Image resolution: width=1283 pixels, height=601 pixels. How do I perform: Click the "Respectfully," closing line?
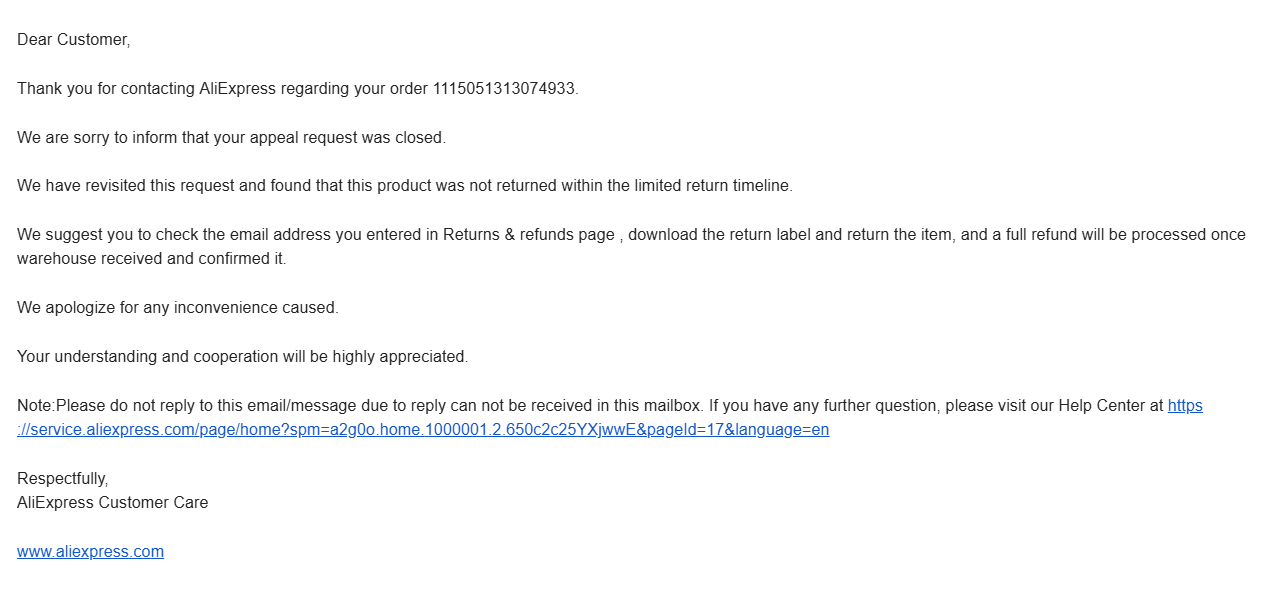[x=62, y=479]
